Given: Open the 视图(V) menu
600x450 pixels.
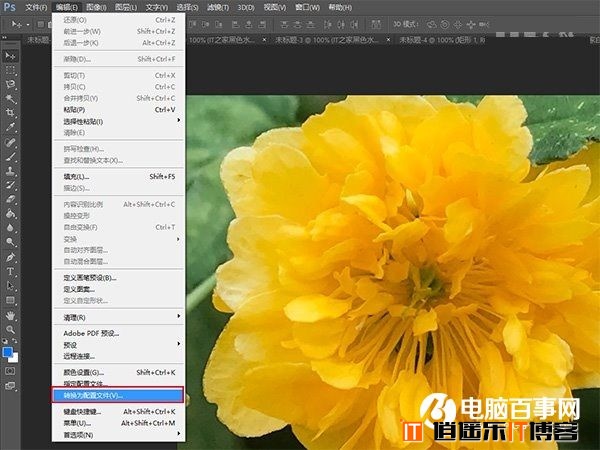Looking at the screenshot, I should click(x=275, y=7).
